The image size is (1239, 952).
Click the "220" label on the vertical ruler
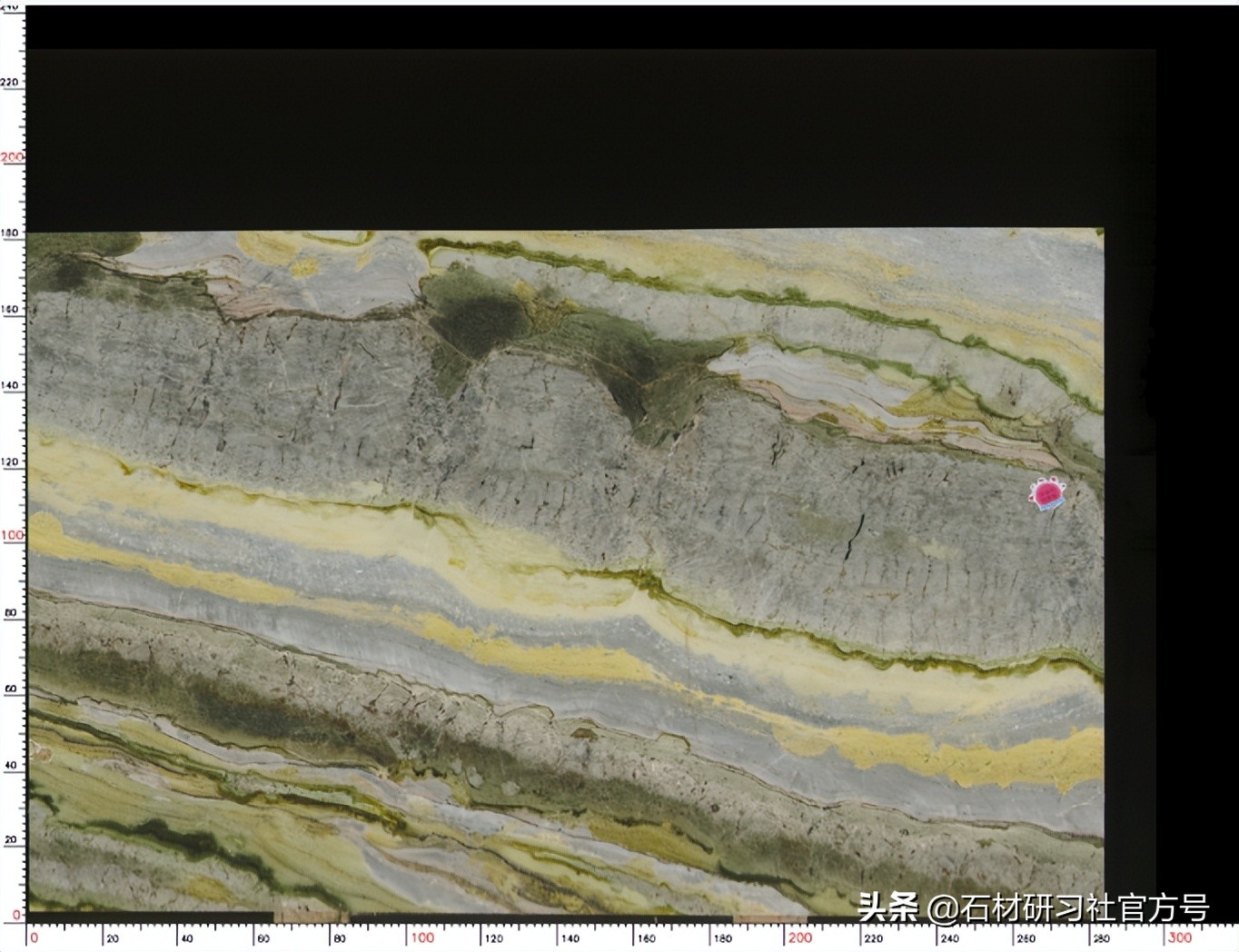10,82
